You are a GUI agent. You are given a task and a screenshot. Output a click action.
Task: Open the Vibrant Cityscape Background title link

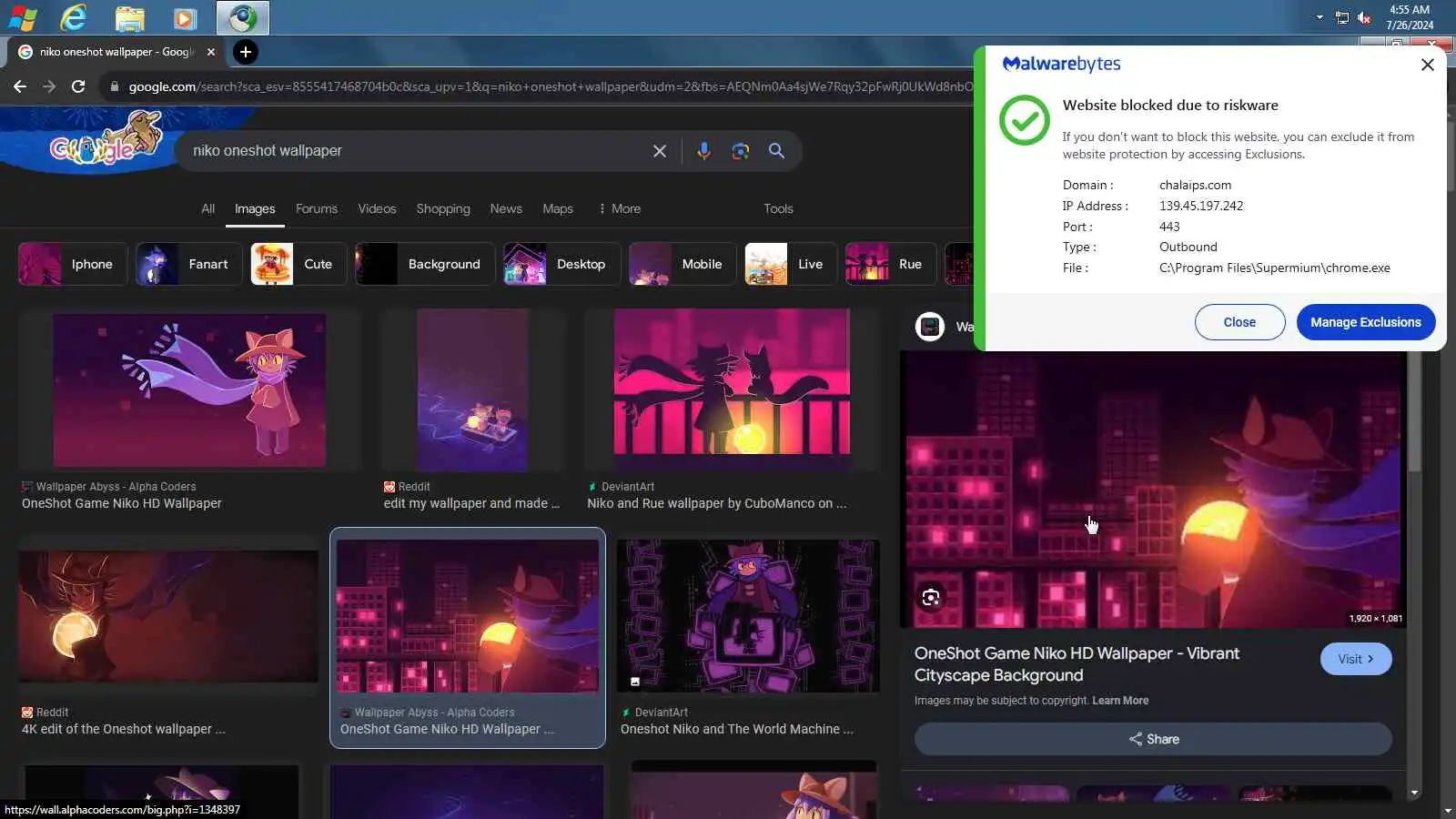pyautogui.click(x=1077, y=664)
